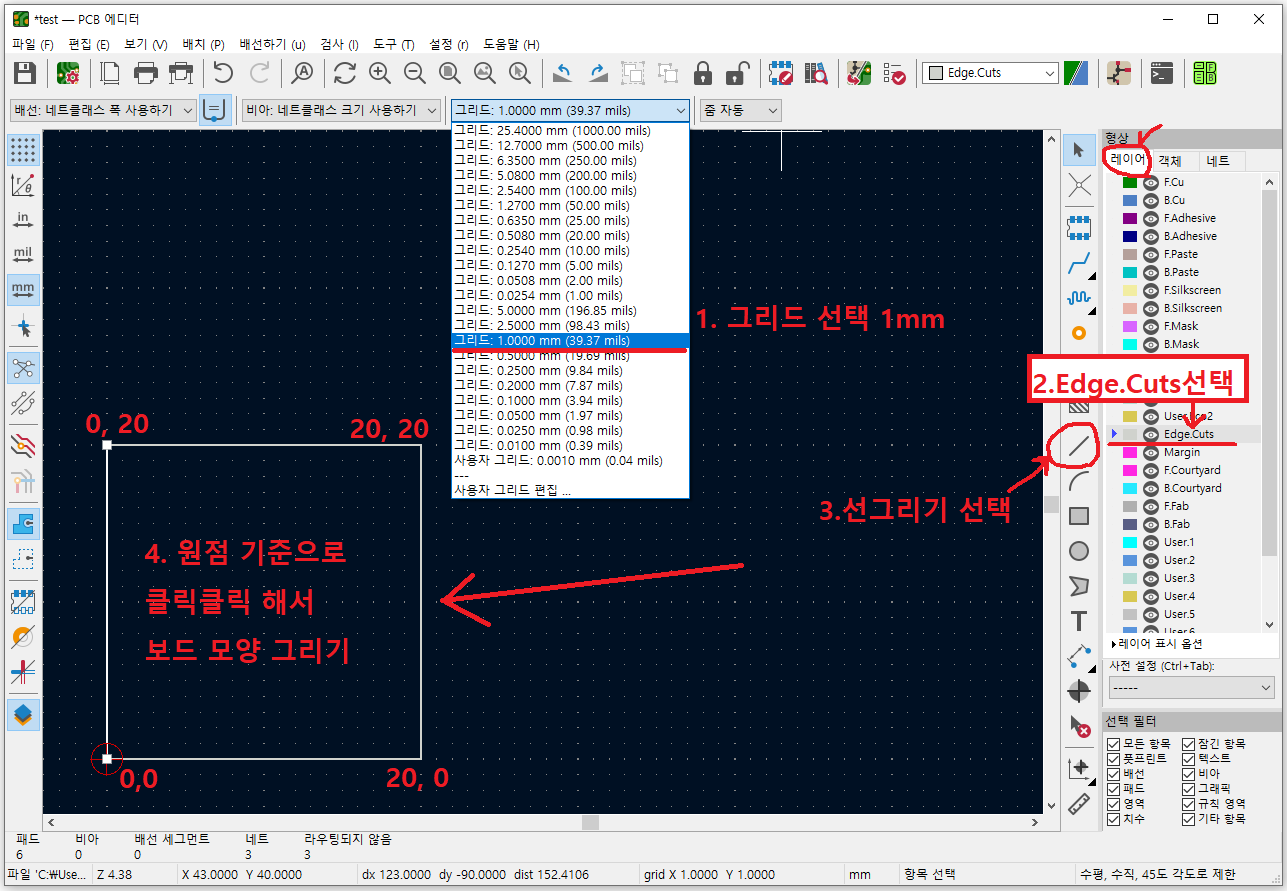Image resolution: width=1287 pixels, height=891 pixels.
Task: Choose grid 2.5400 mm (100 mils)
Action: pyautogui.click(x=570, y=190)
